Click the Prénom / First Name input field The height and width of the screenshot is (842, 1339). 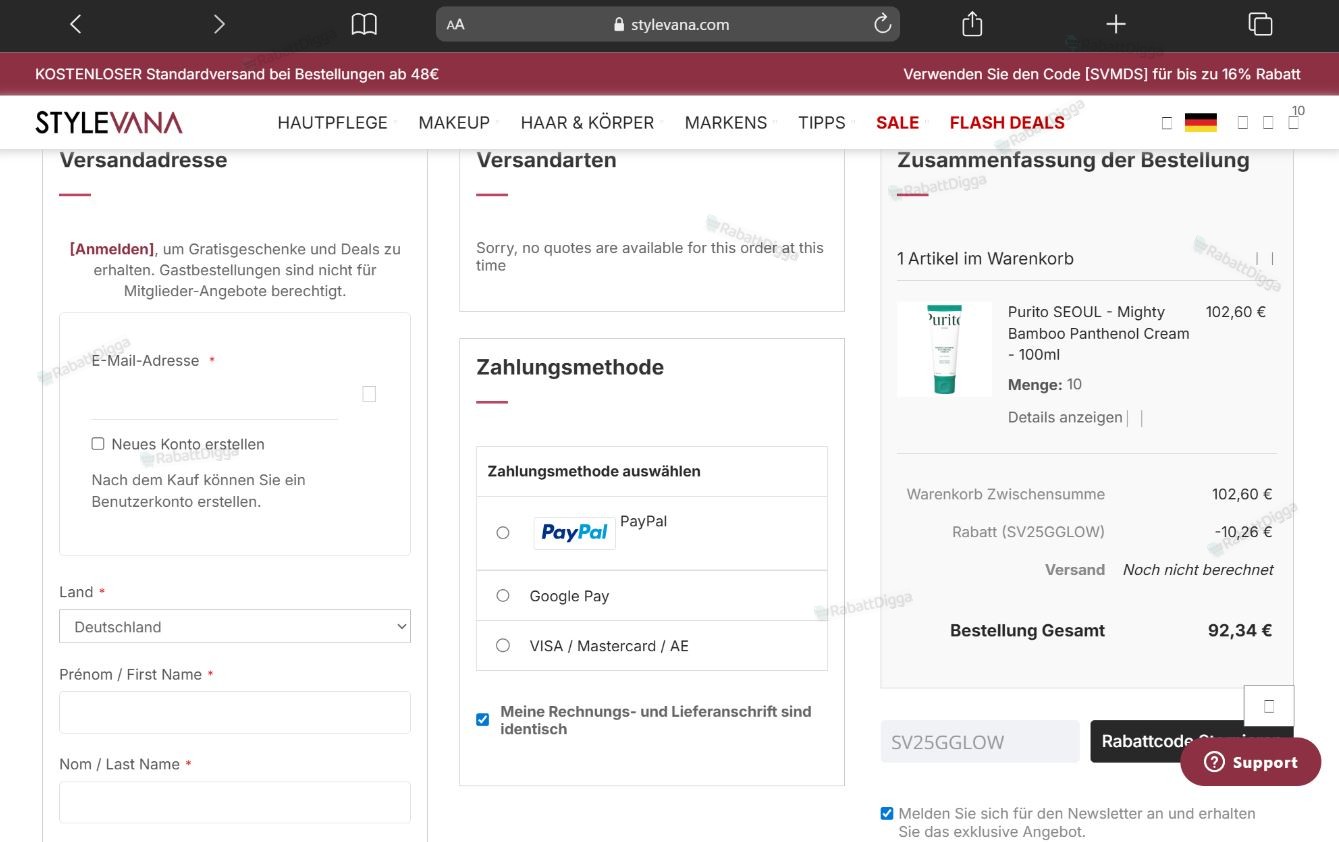click(x=235, y=712)
